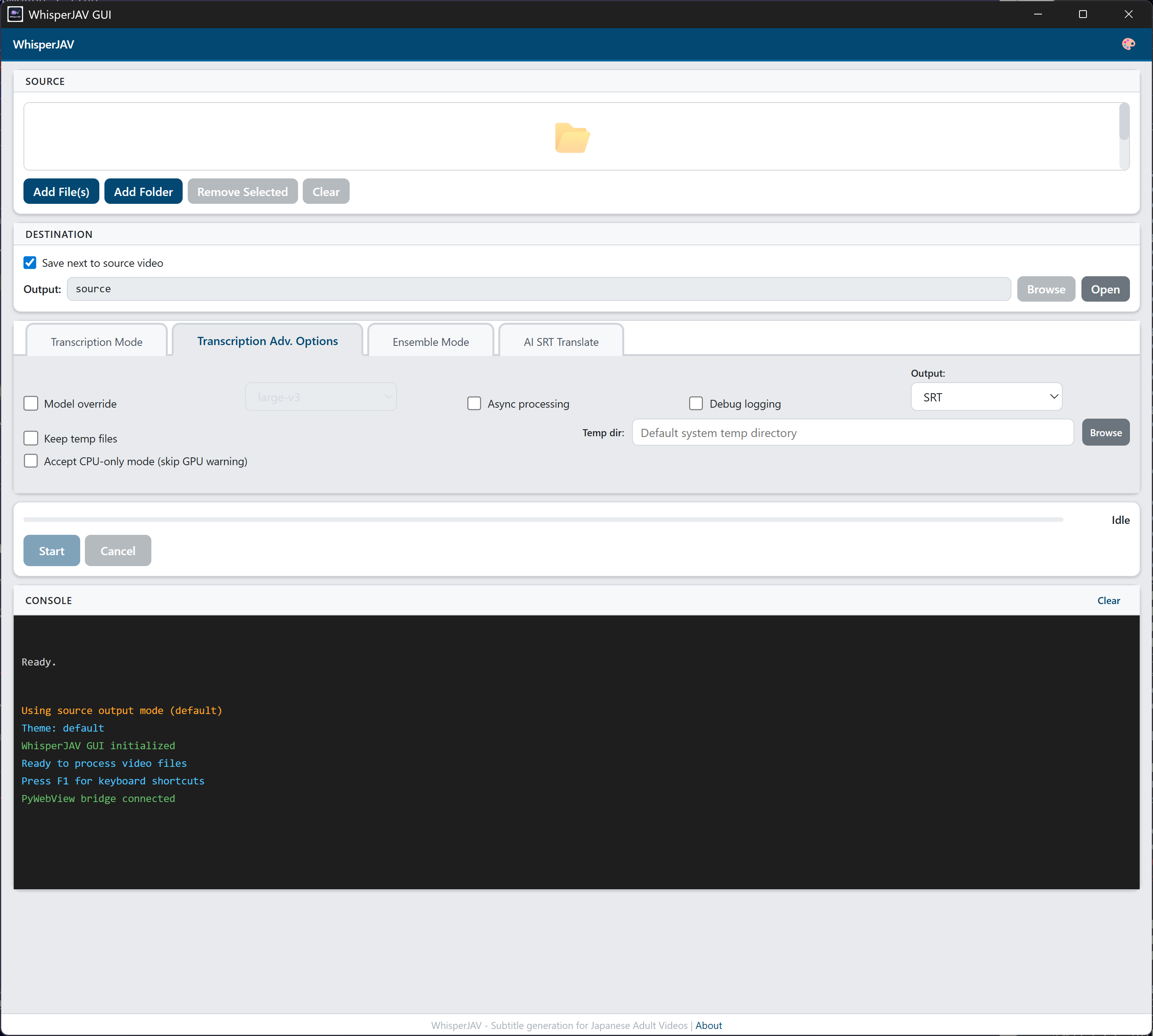Select the AI SRT Translate tab
Image resolution: width=1153 pixels, height=1036 pixels.
[560, 342]
